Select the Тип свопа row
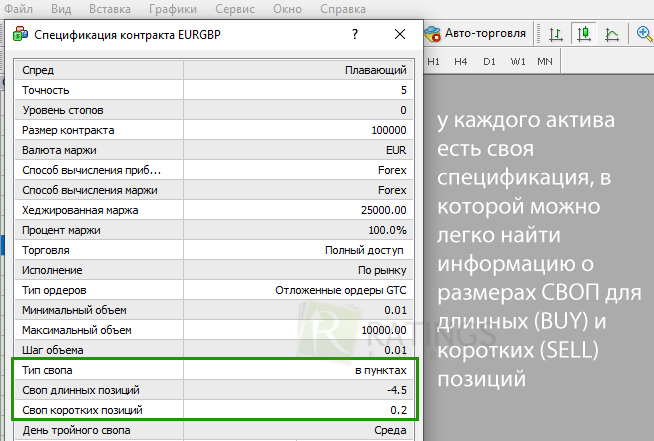This screenshot has width=654, height=441. tap(214, 370)
